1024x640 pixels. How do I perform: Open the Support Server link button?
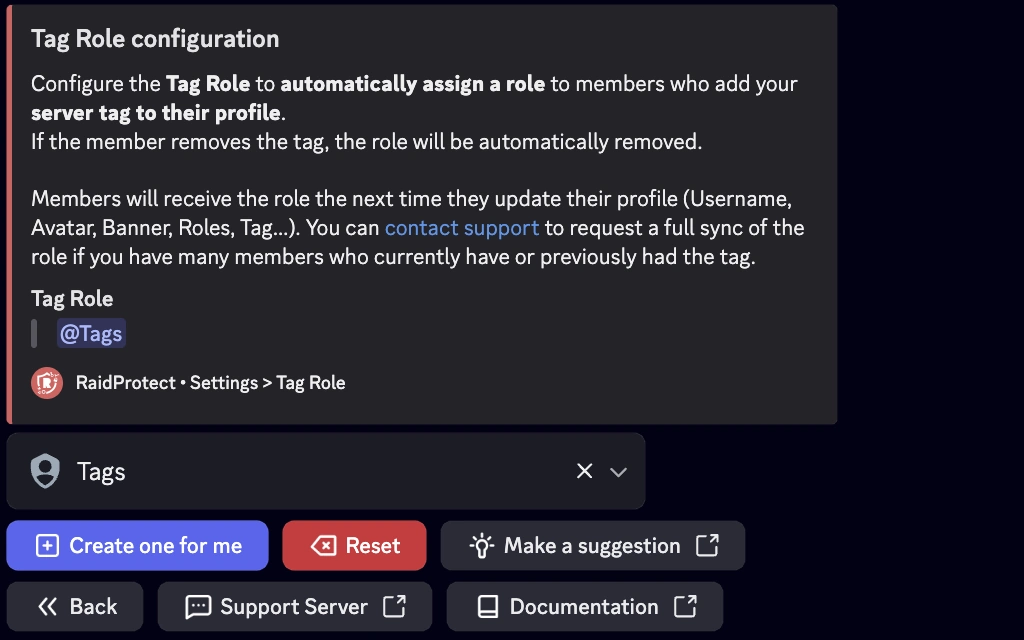(294, 607)
